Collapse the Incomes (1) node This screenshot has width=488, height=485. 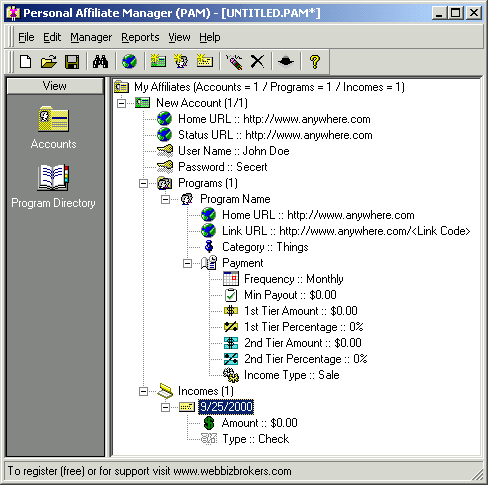[143, 391]
